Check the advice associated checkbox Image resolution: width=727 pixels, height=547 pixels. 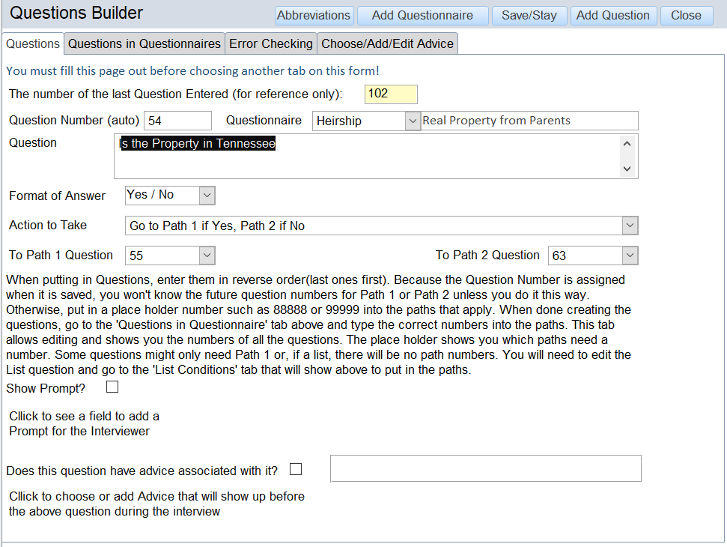pyautogui.click(x=296, y=469)
